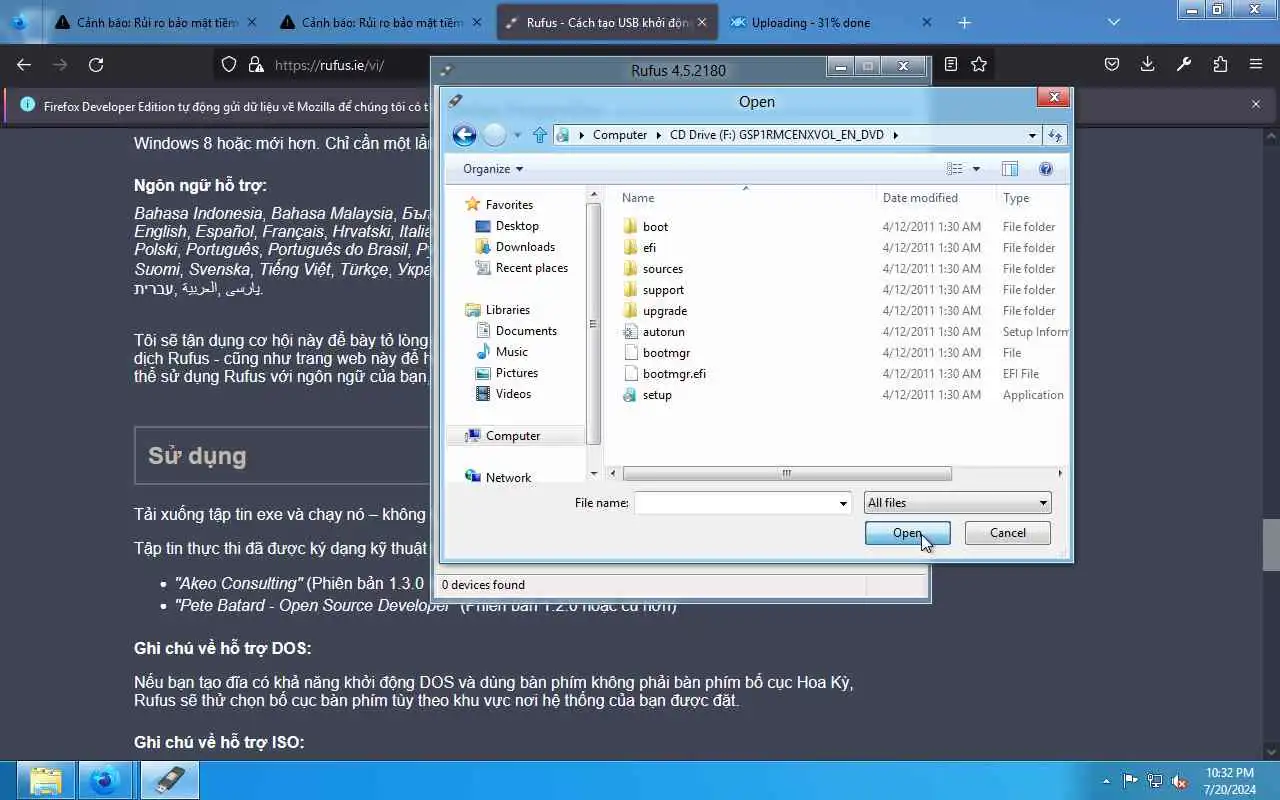The image size is (1280, 800).
Task: Open the view options dropdown arrow
Action: pyautogui.click(x=976, y=169)
